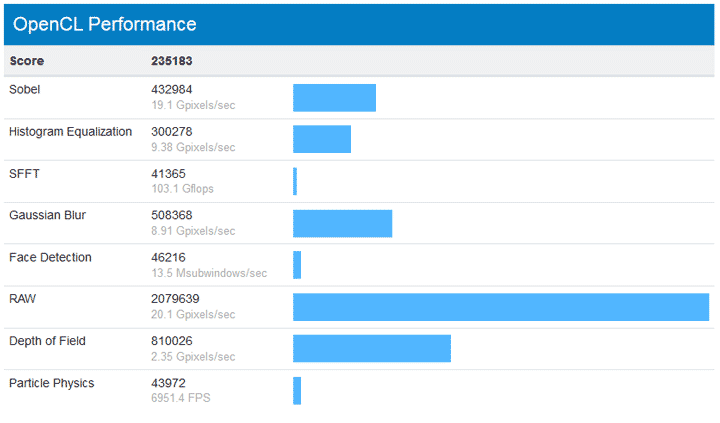Click the 103.1 Gflops value

183,189
